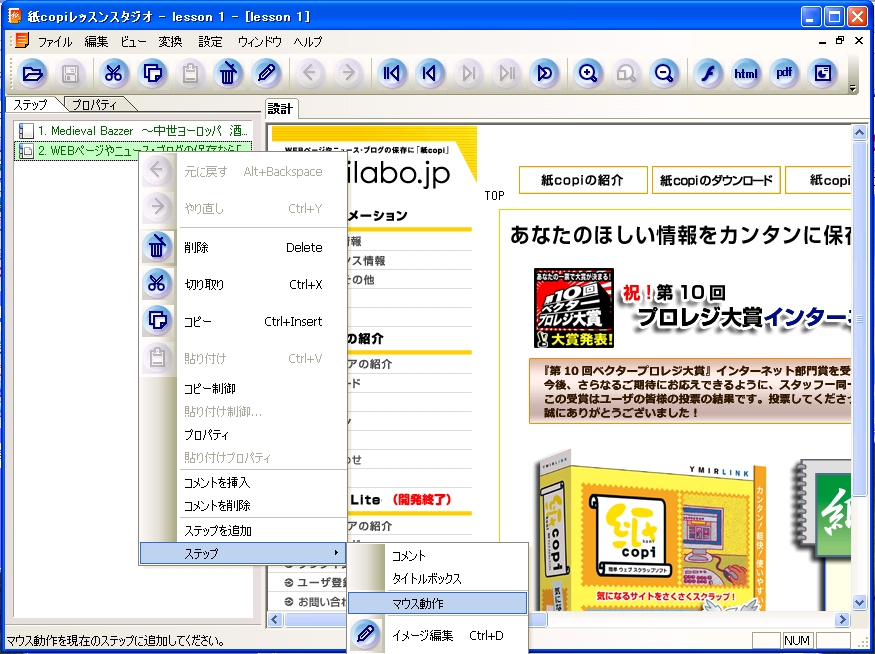Choose コピー Ctrl+Insert menu entry
The width and height of the screenshot is (875, 654).
coord(243,321)
